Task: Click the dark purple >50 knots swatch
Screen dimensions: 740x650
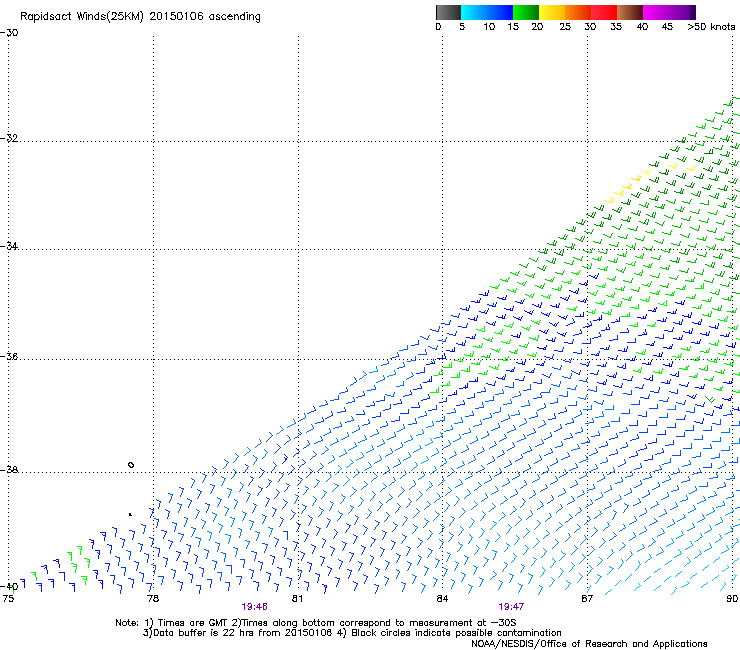Action: click(x=693, y=12)
